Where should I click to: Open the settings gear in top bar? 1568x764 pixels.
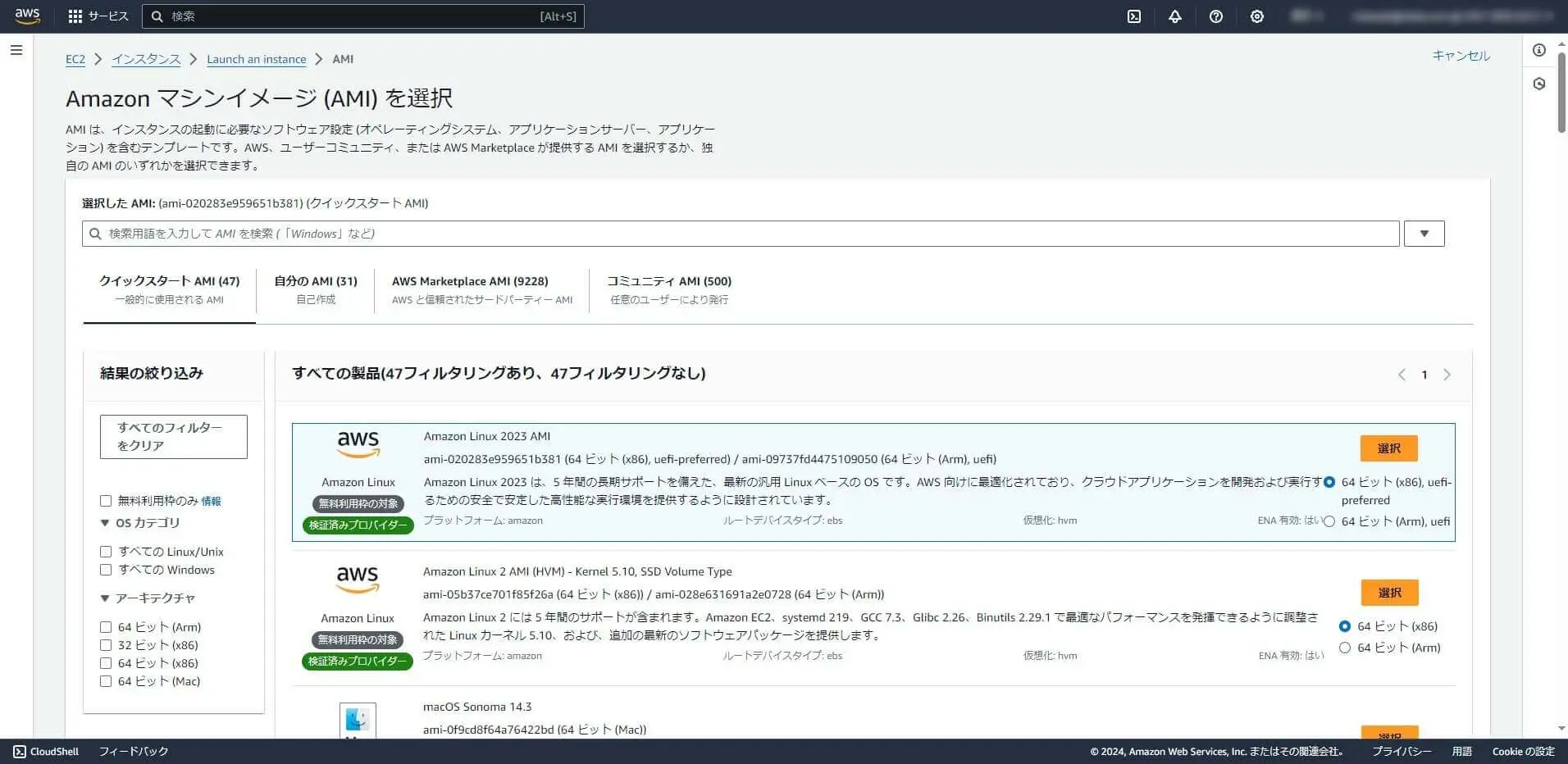pyautogui.click(x=1257, y=16)
